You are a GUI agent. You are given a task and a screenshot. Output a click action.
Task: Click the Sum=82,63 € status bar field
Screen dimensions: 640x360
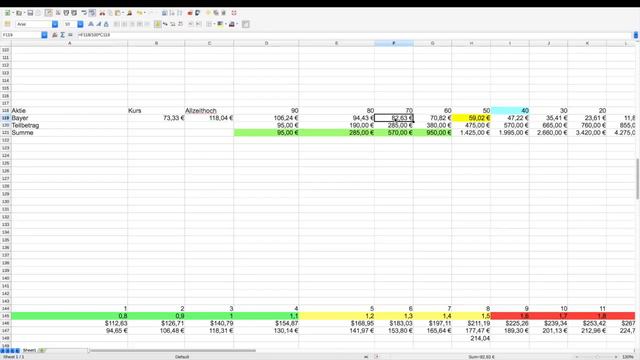point(482,357)
